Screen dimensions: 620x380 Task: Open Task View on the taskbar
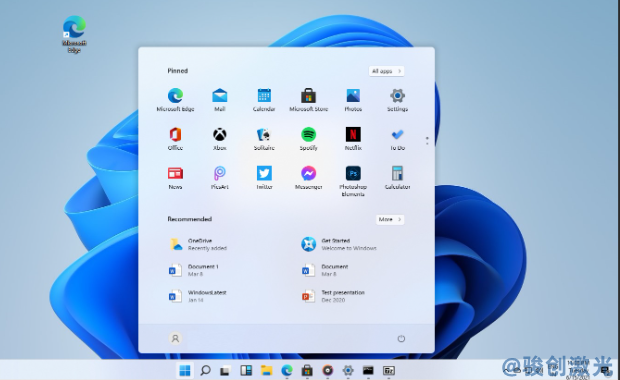coord(225,371)
